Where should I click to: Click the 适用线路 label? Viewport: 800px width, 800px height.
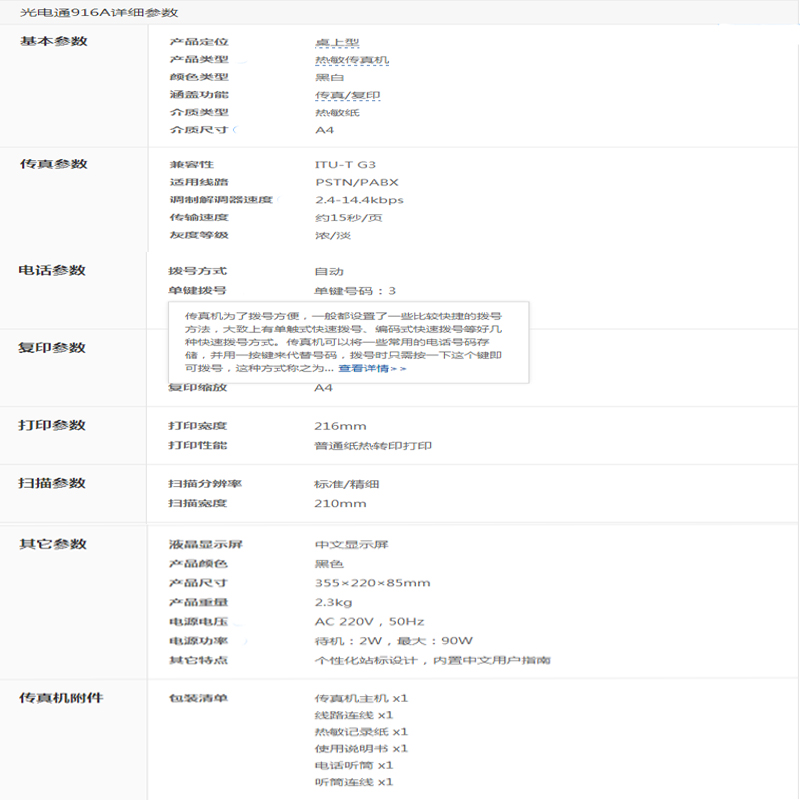[199, 182]
